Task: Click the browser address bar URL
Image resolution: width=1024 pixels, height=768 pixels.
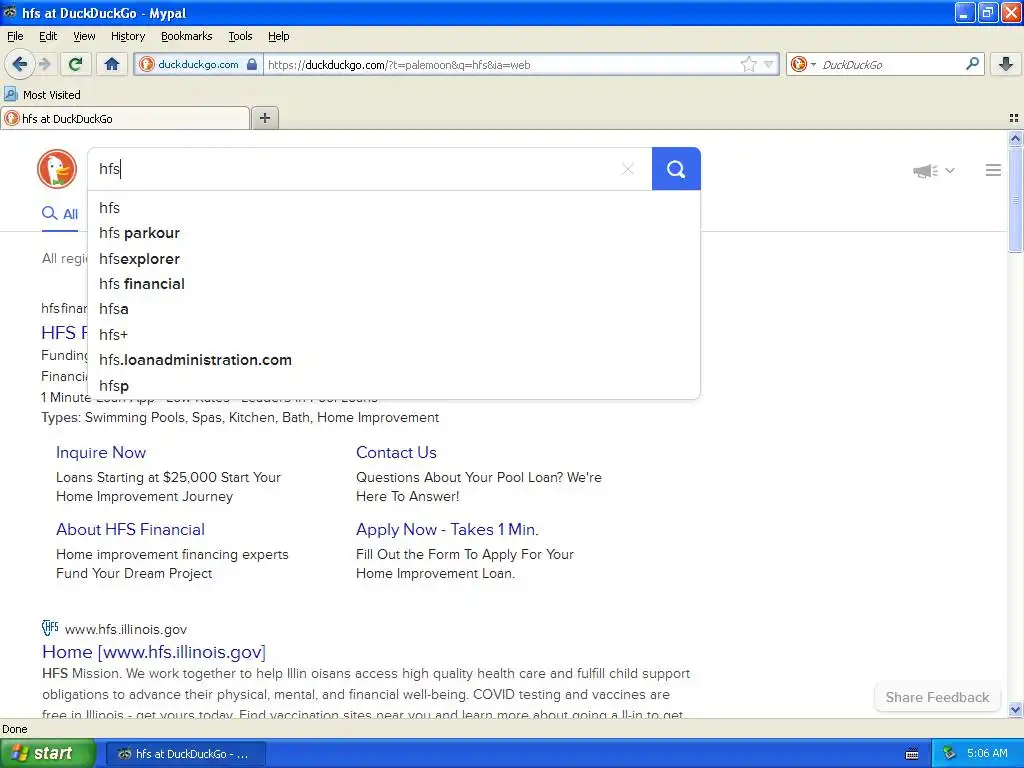Action: coord(502,65)
